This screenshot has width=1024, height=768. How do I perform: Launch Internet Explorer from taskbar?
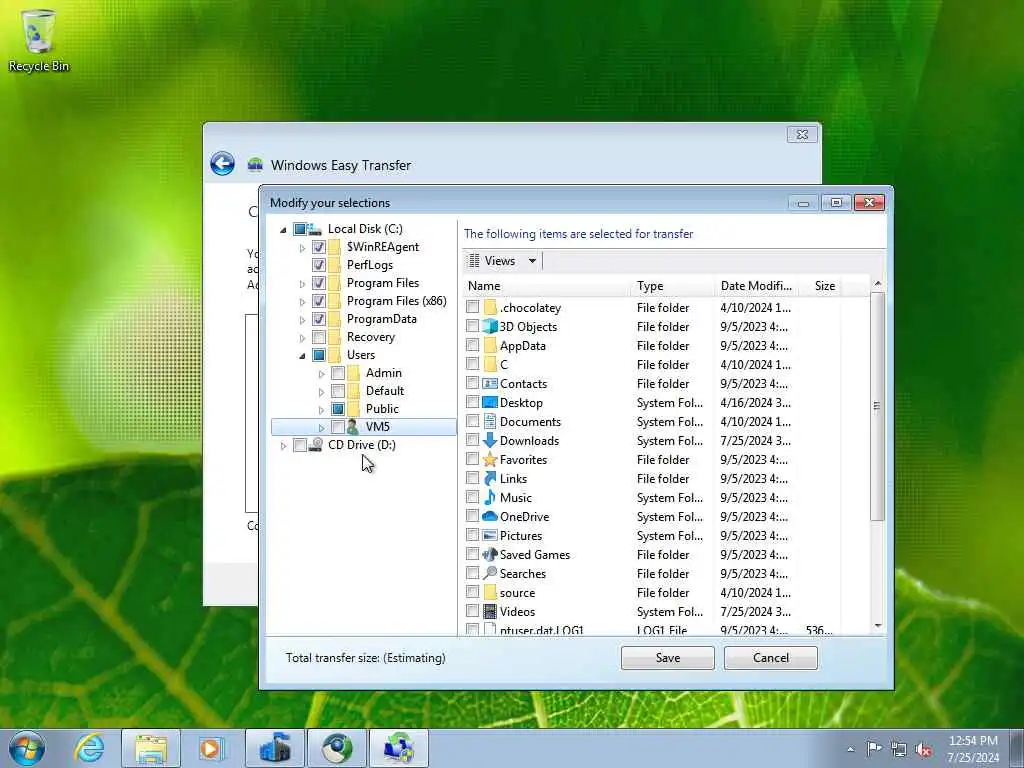coord(89,748)
